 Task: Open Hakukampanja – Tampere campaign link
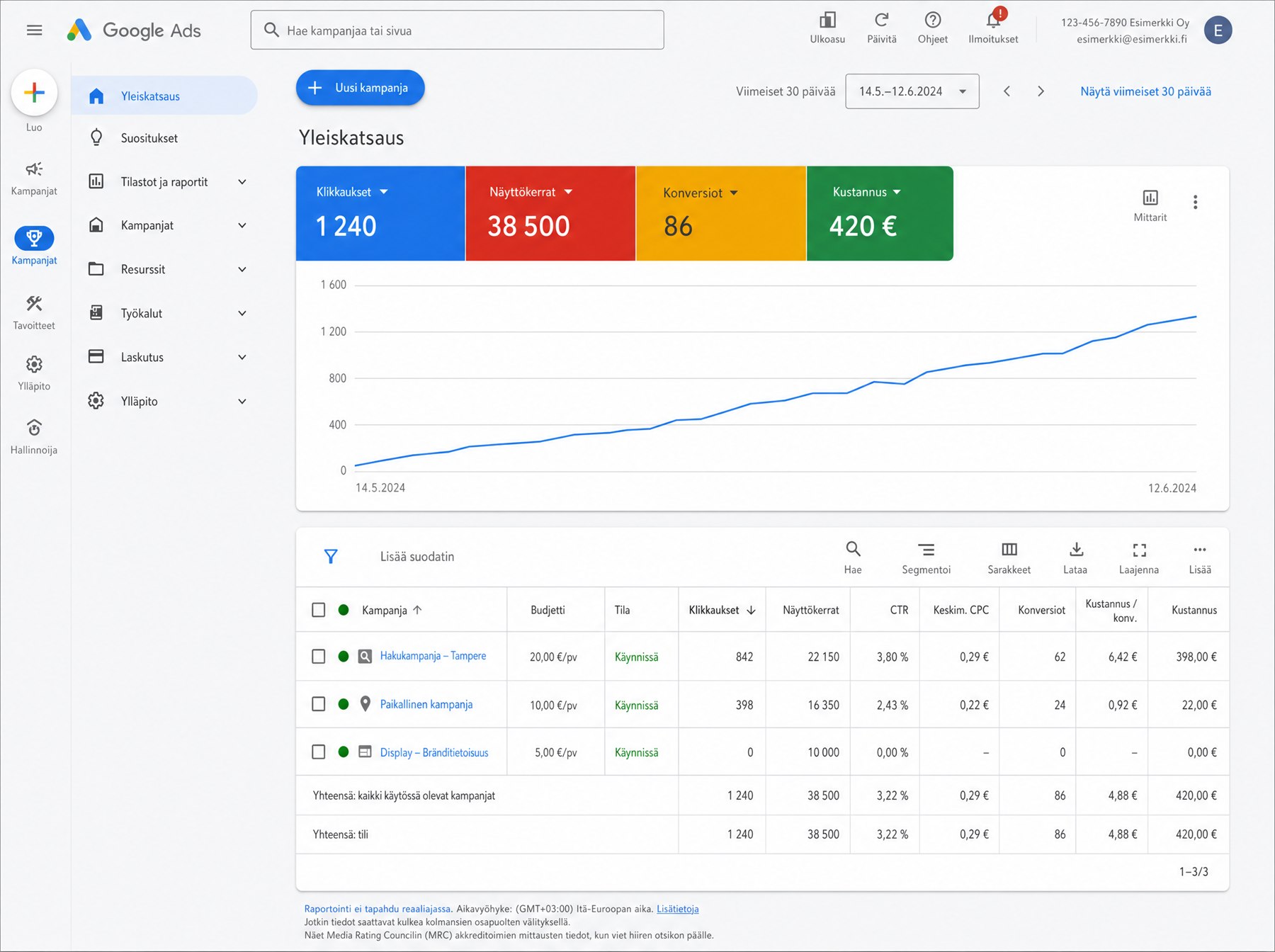click(433, 656)
